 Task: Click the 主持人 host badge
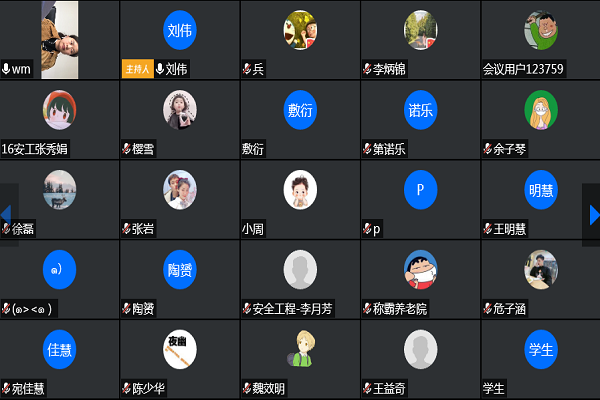tap(138, 69)
